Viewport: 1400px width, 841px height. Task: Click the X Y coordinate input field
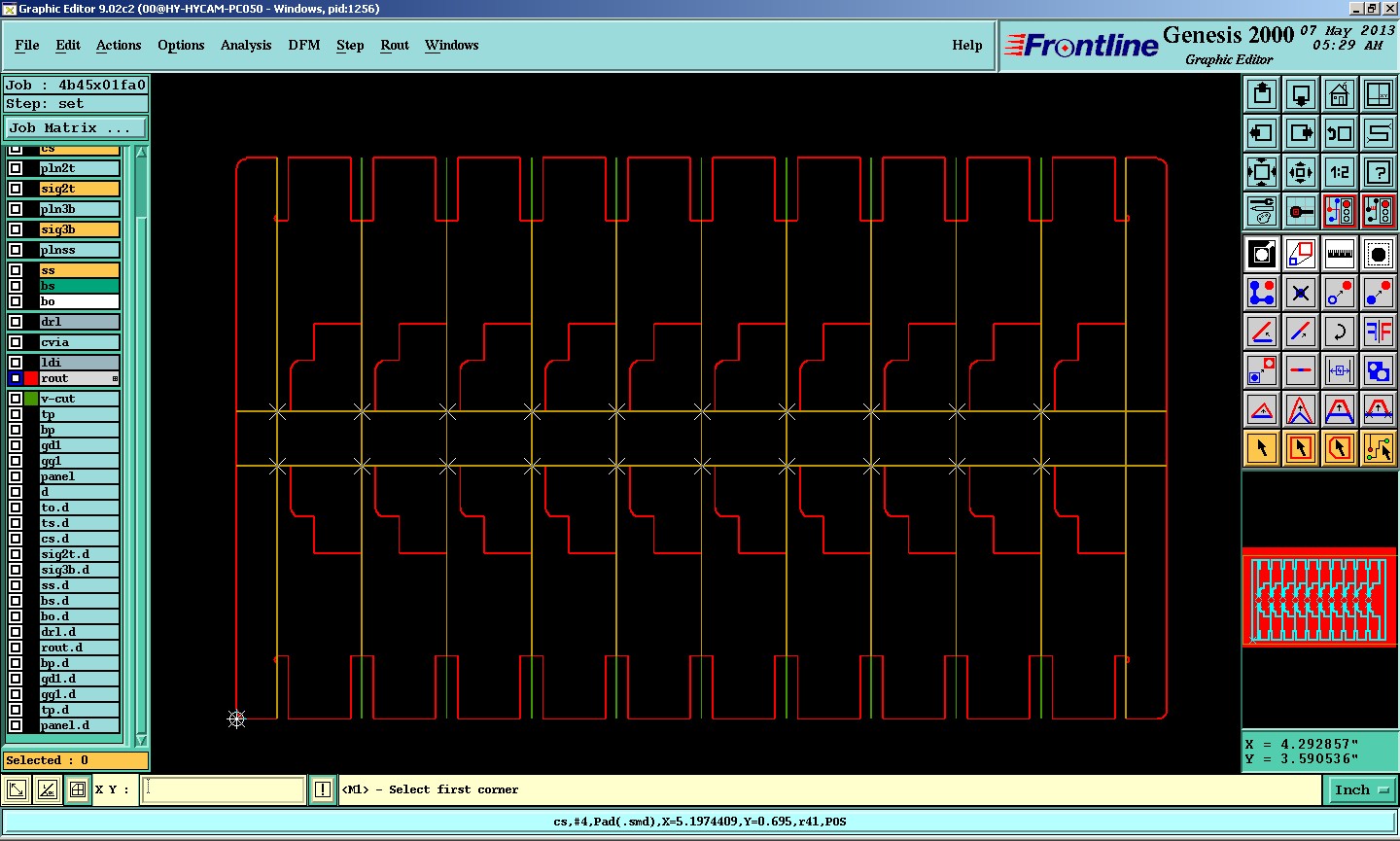click(x=224, y=789)
